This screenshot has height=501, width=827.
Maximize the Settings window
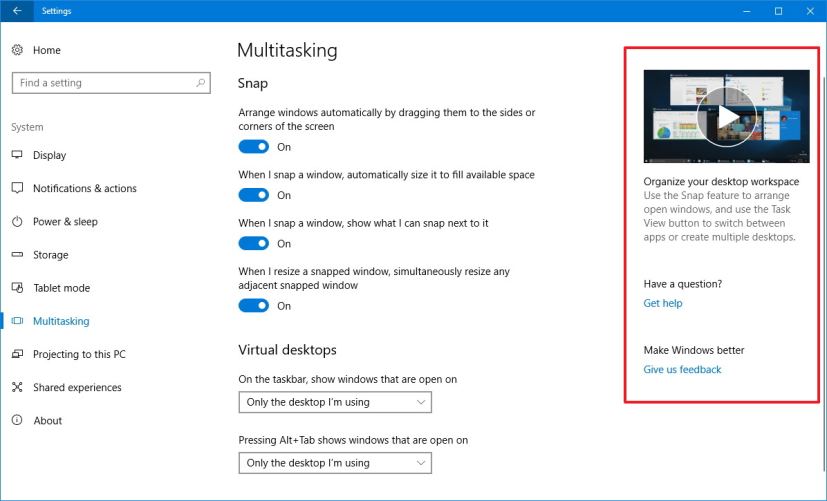click(778, 11)
